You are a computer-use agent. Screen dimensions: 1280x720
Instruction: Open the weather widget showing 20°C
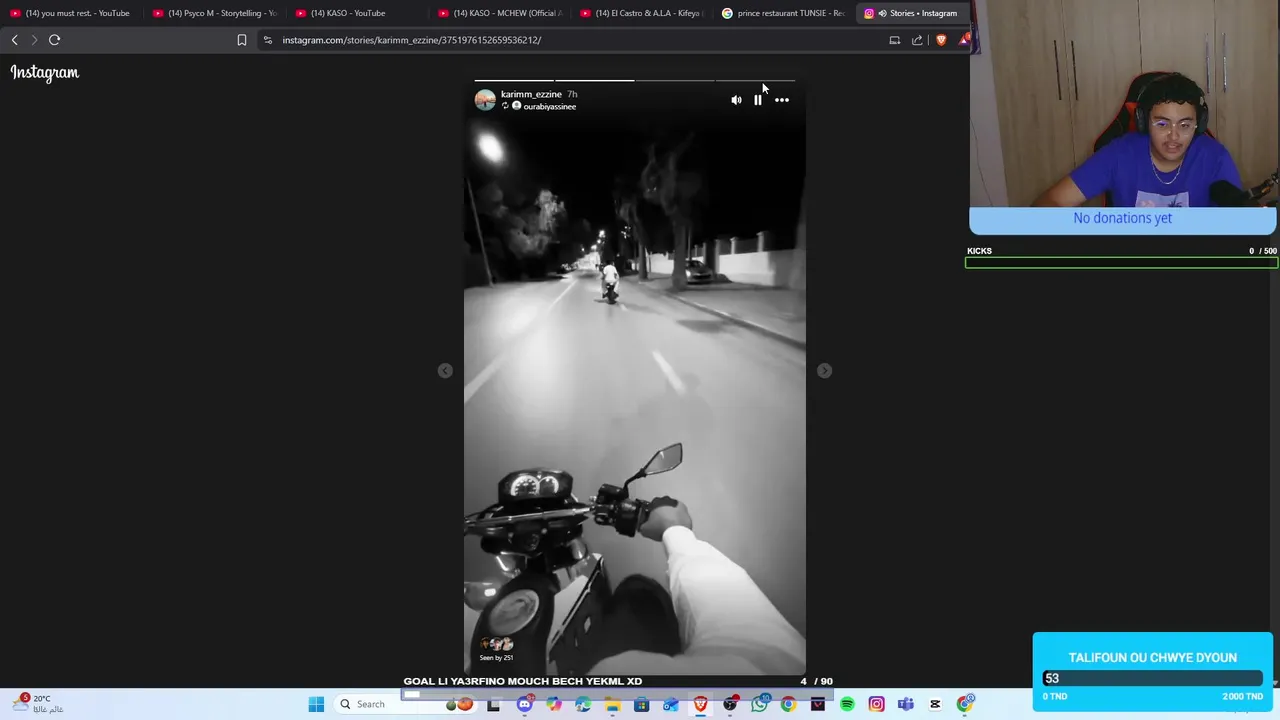click(40, 704)
